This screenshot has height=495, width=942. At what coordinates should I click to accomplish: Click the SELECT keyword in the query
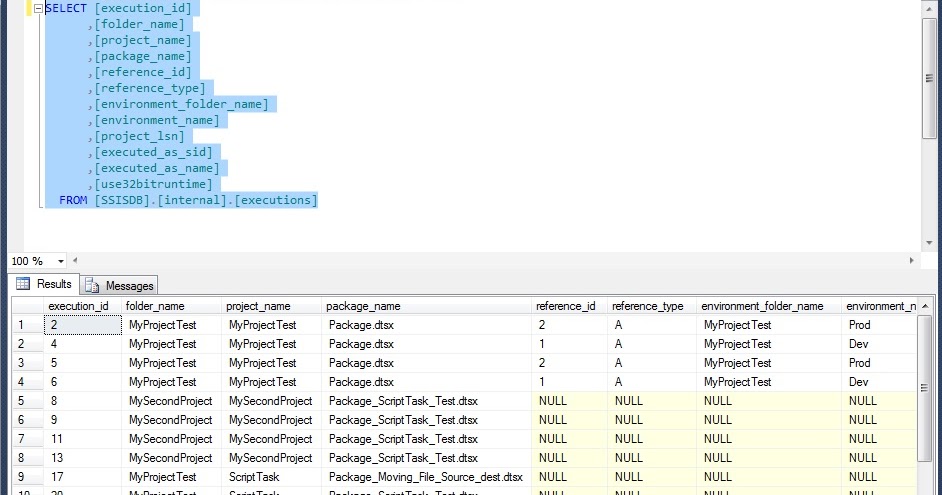66,8
